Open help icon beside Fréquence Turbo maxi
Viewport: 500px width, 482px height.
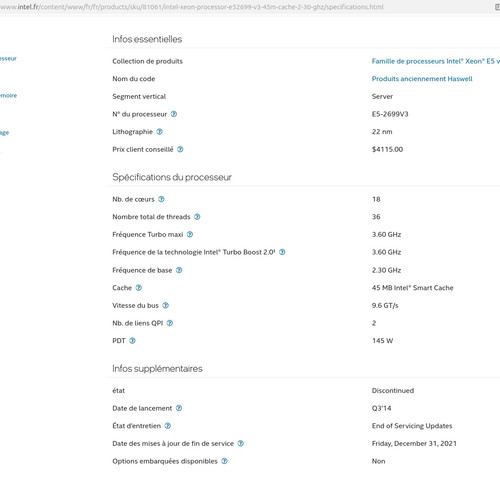[x=190, y=235]
